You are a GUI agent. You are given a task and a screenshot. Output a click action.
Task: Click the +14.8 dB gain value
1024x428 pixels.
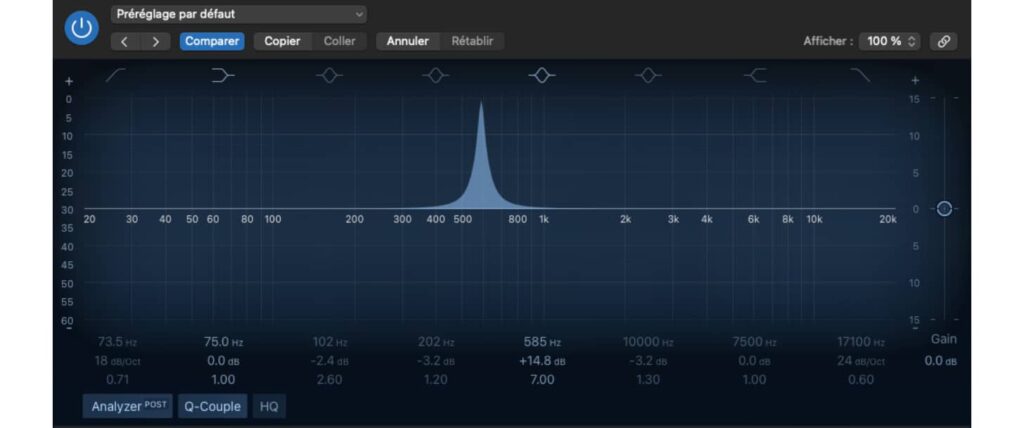click(x=542, y=361)
